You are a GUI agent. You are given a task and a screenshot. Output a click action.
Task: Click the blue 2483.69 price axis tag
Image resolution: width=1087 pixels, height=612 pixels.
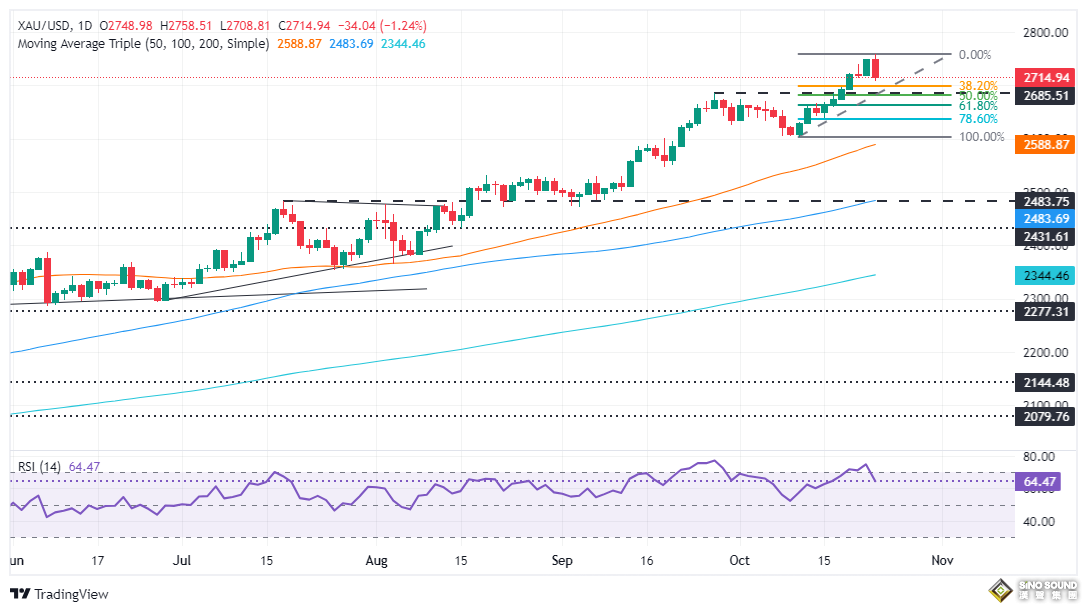(x=1044, y=217)
